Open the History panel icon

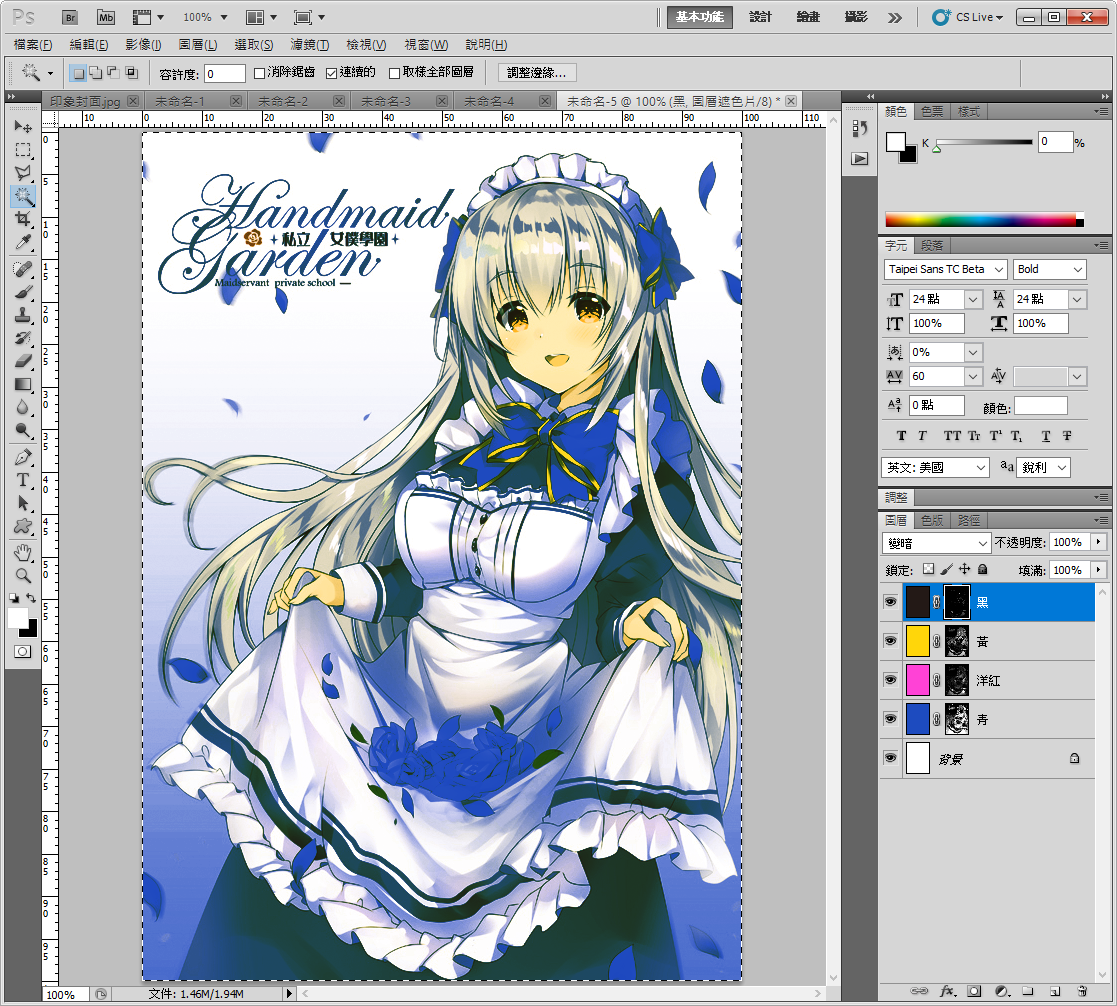[x=860, y=128]
